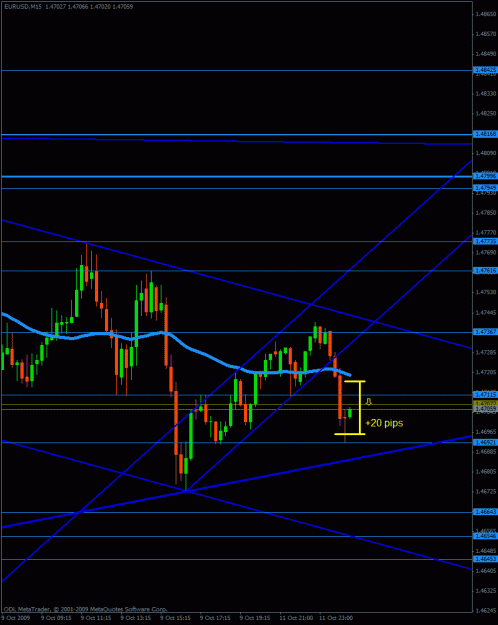
Task: Click the 1.47285 price axis label
Action: coord(486,352)
